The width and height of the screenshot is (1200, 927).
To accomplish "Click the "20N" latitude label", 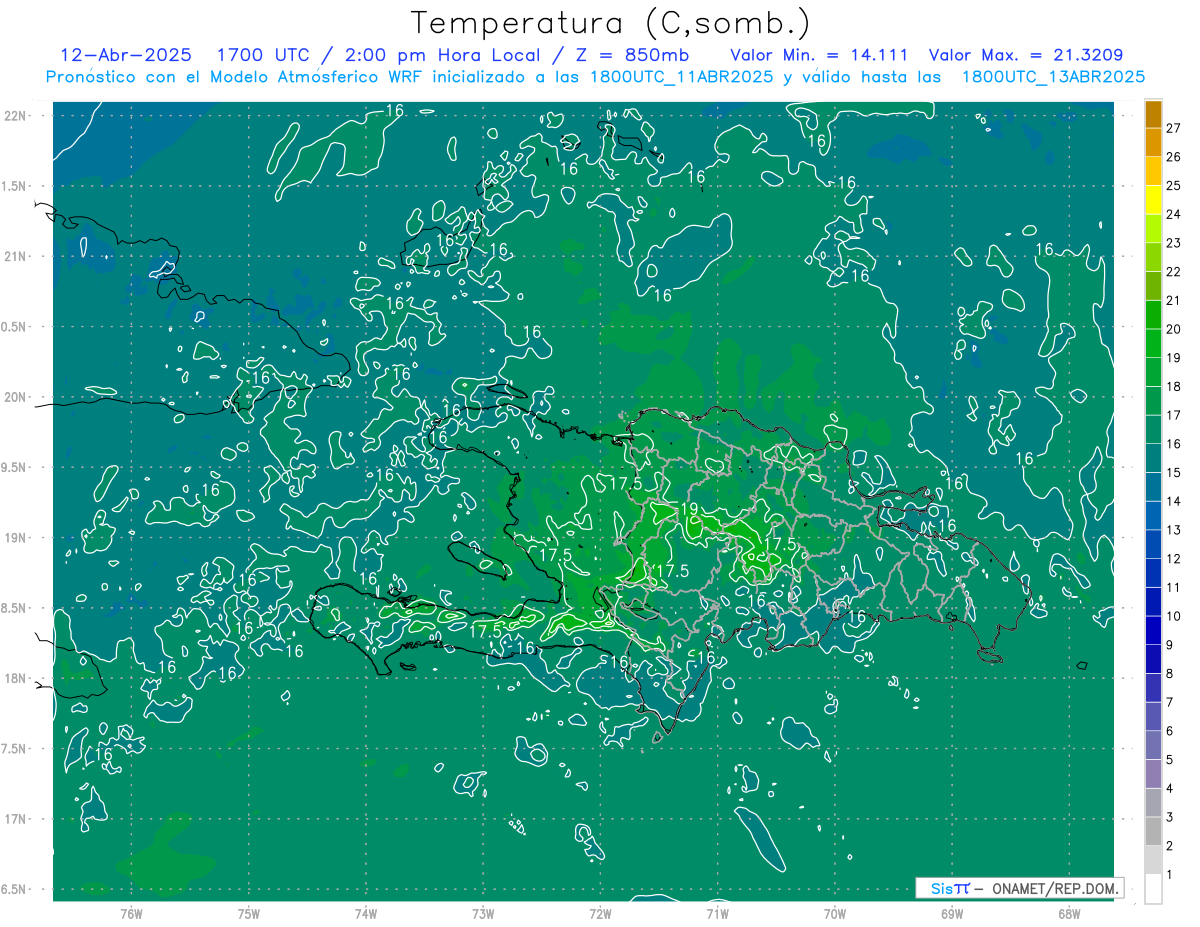I will pyautogui.click(x=15, y=397).
